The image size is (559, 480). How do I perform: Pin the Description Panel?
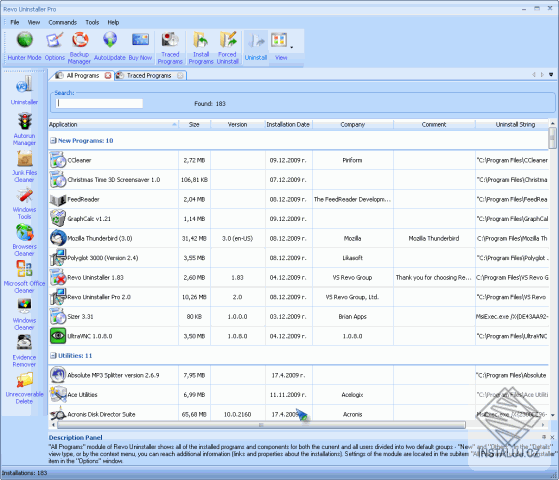click(544, 437)
